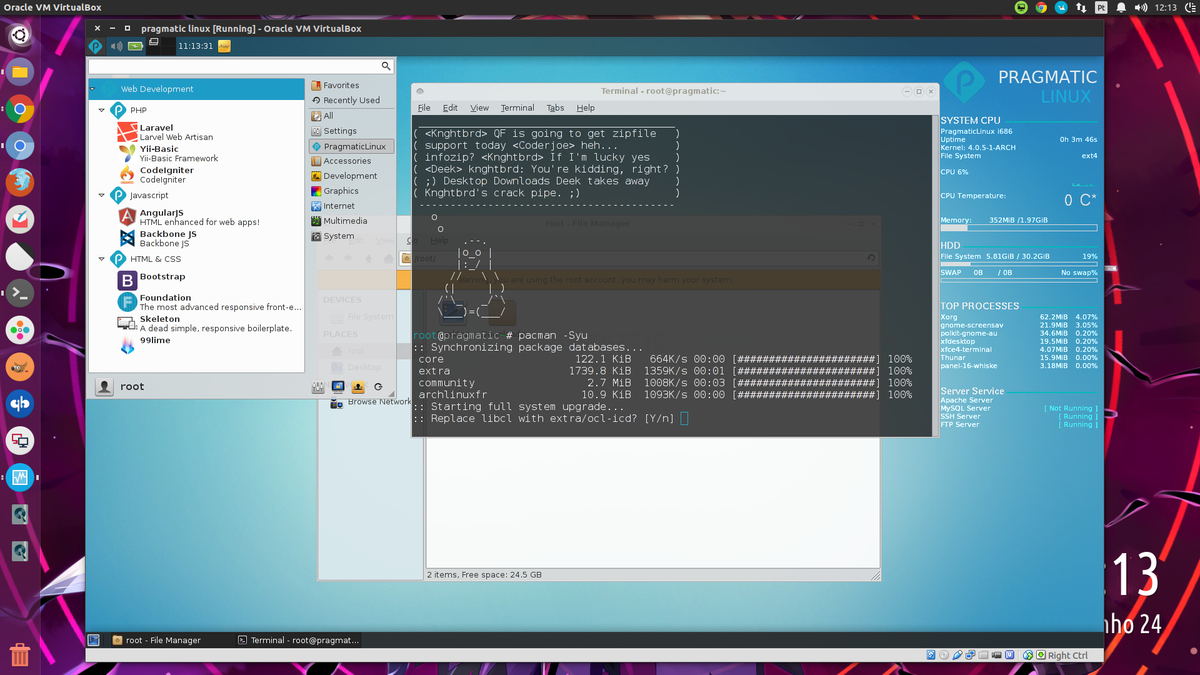Click the search magnifier in the menu
The image size is (1200, 675).
tap(386, 66)
